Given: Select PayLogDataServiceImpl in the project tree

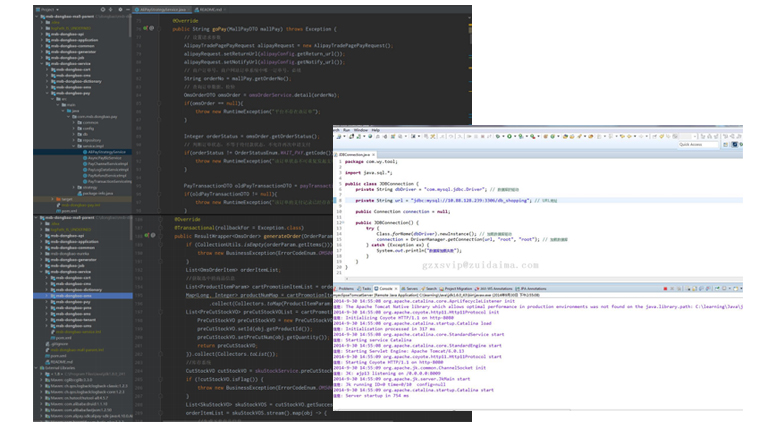Looking at the screenshot, I should click(x=105, y=170).
